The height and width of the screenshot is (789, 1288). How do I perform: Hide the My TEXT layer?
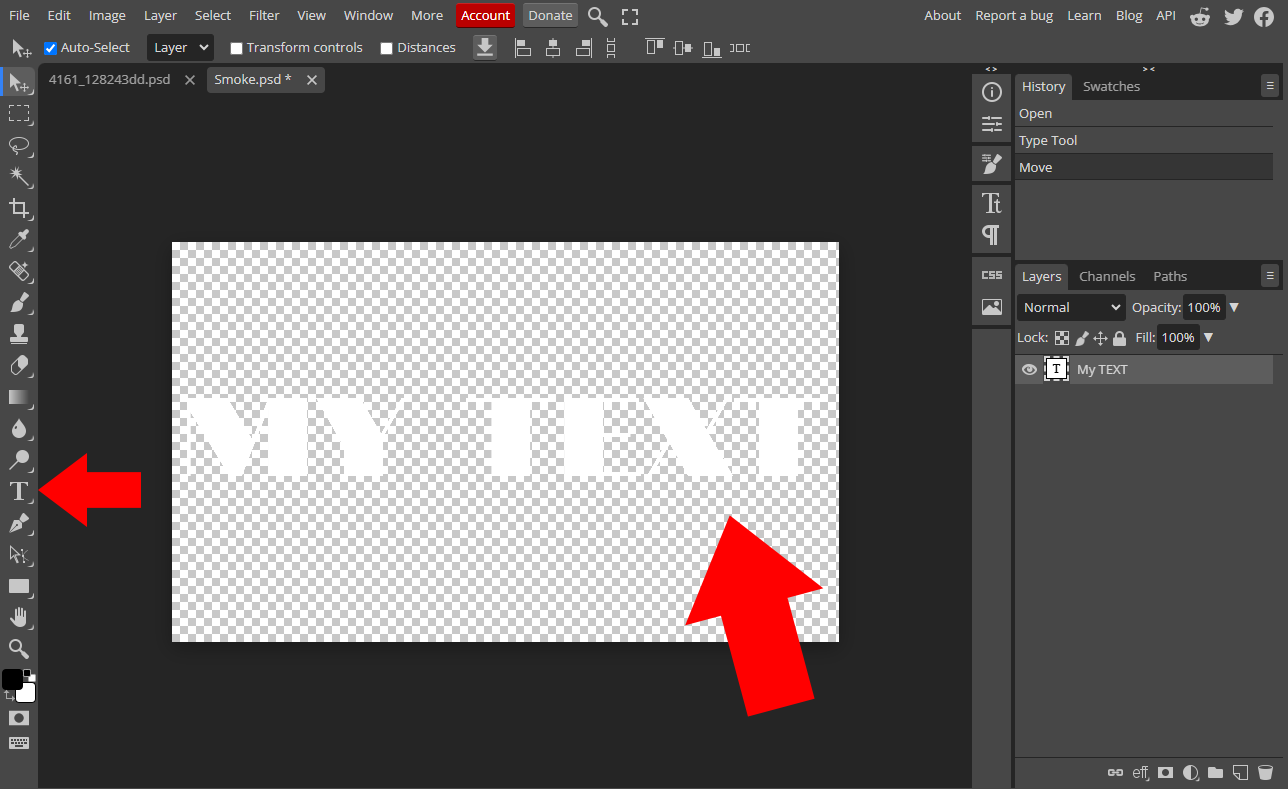(1029, 369)
